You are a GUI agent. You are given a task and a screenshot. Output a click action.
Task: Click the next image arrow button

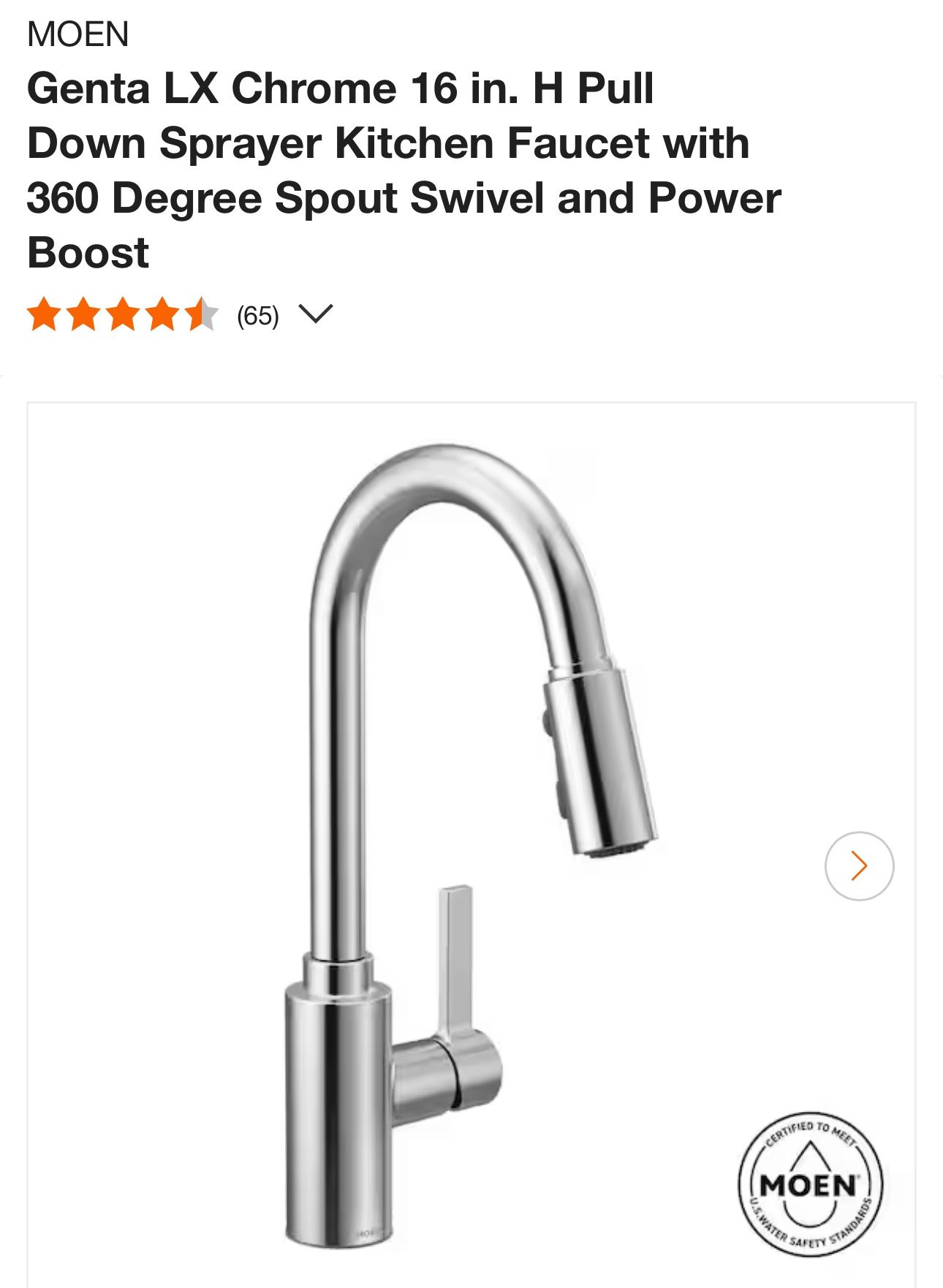pyautogui.click(x=859, y=865)
